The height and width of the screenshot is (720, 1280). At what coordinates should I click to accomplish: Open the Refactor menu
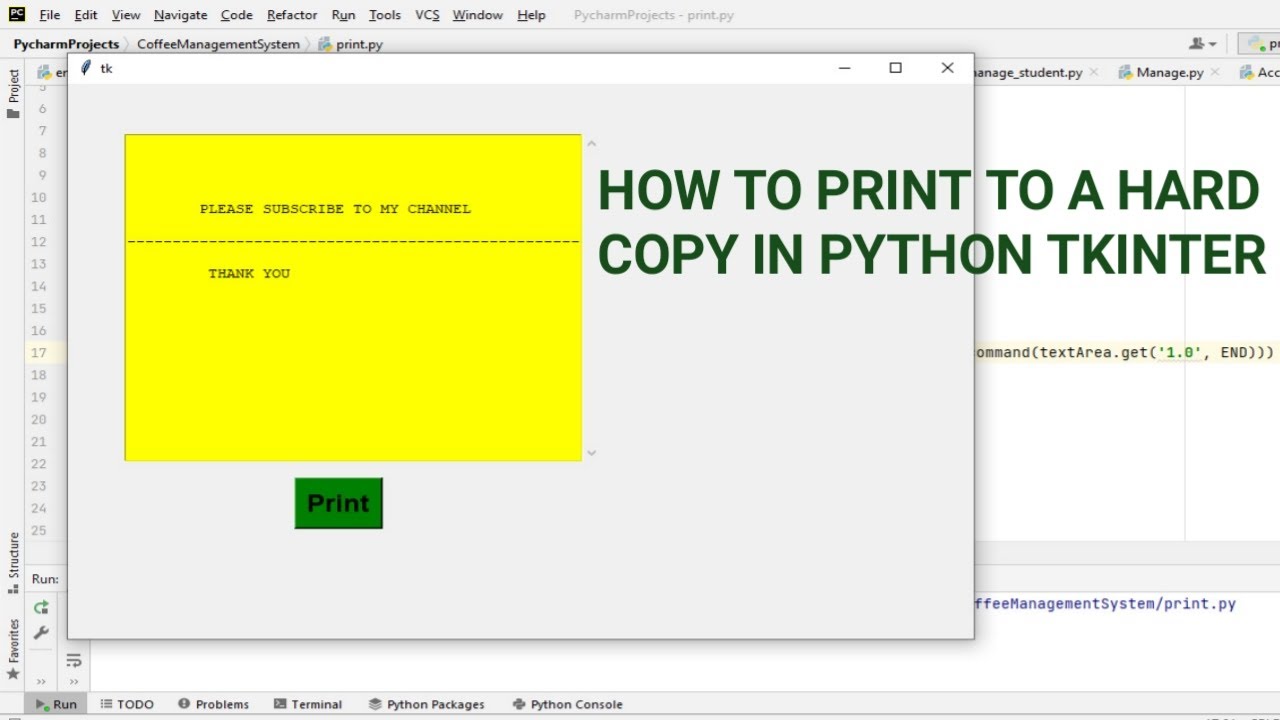292,15
